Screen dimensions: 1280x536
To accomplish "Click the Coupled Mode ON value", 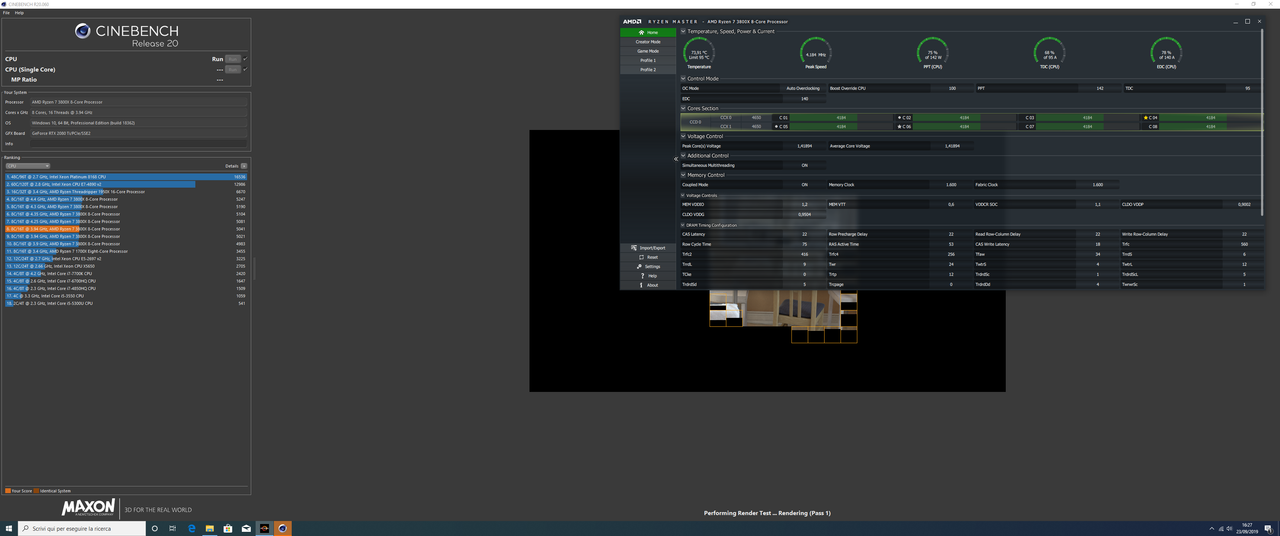I will click(803, 184).
